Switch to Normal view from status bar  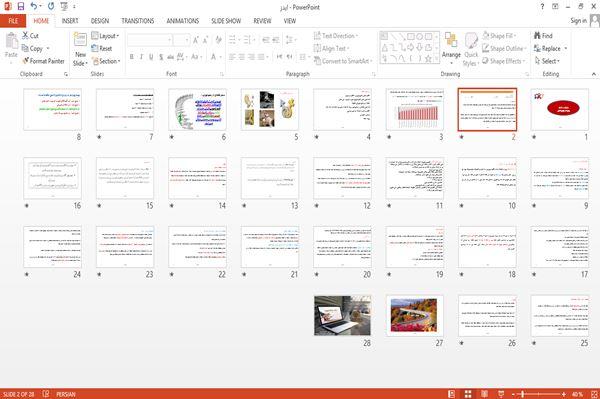[x=452, y=394]
